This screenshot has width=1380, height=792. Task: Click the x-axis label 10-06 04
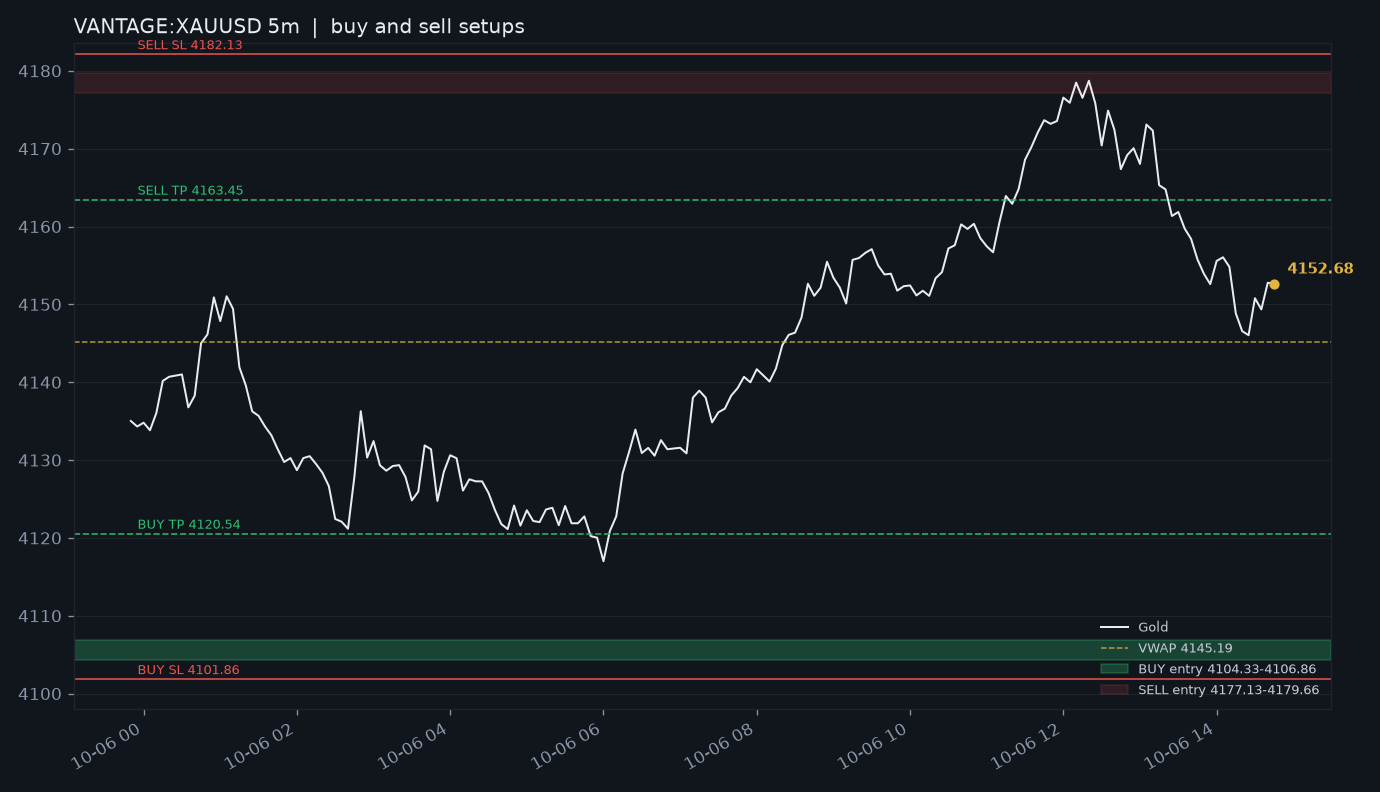414,746
